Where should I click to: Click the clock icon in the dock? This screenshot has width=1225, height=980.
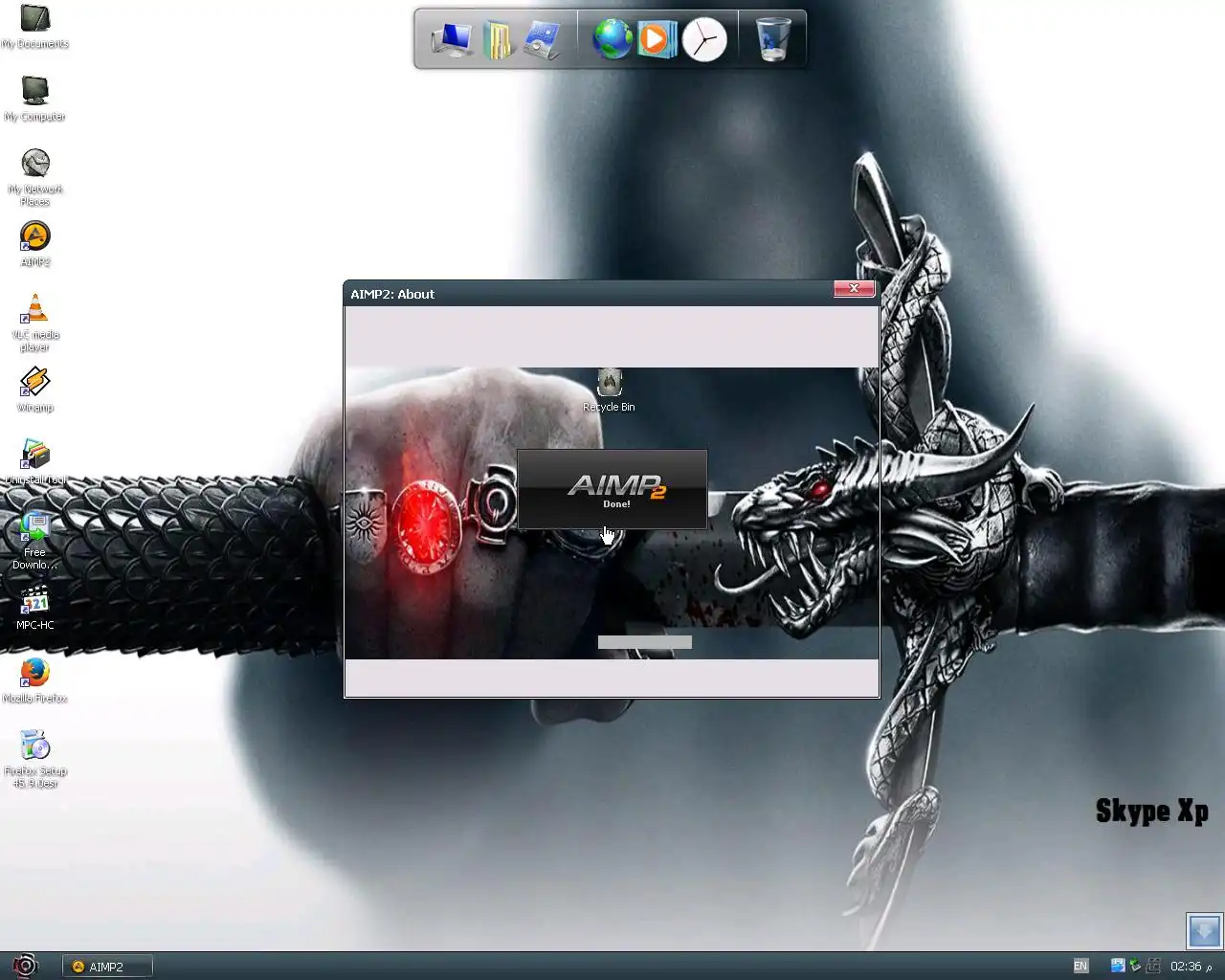point(704,40)
